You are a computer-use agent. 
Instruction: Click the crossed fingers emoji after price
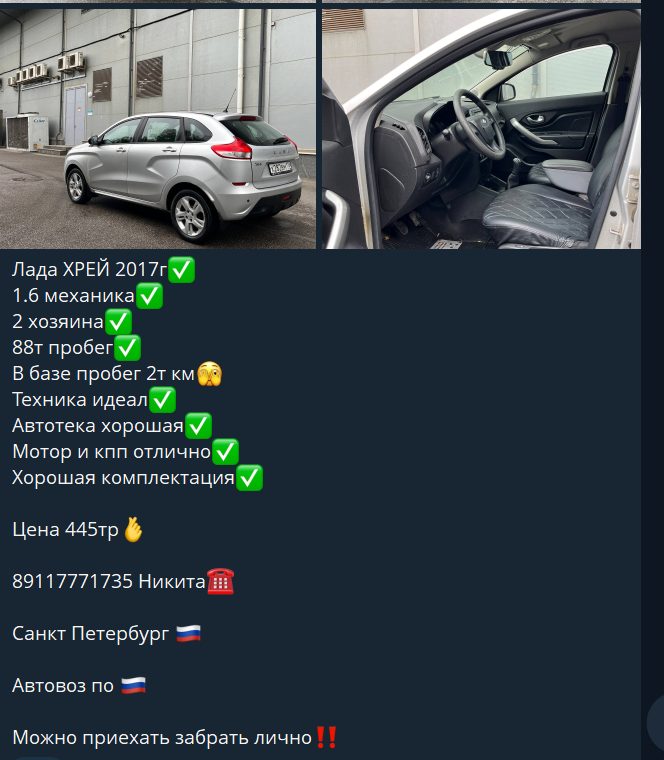(x=133, y=529)
